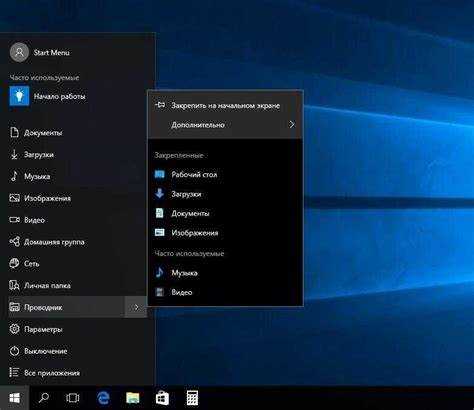
Task: Click the Windows Start button
Action: [x=14, y=398]
